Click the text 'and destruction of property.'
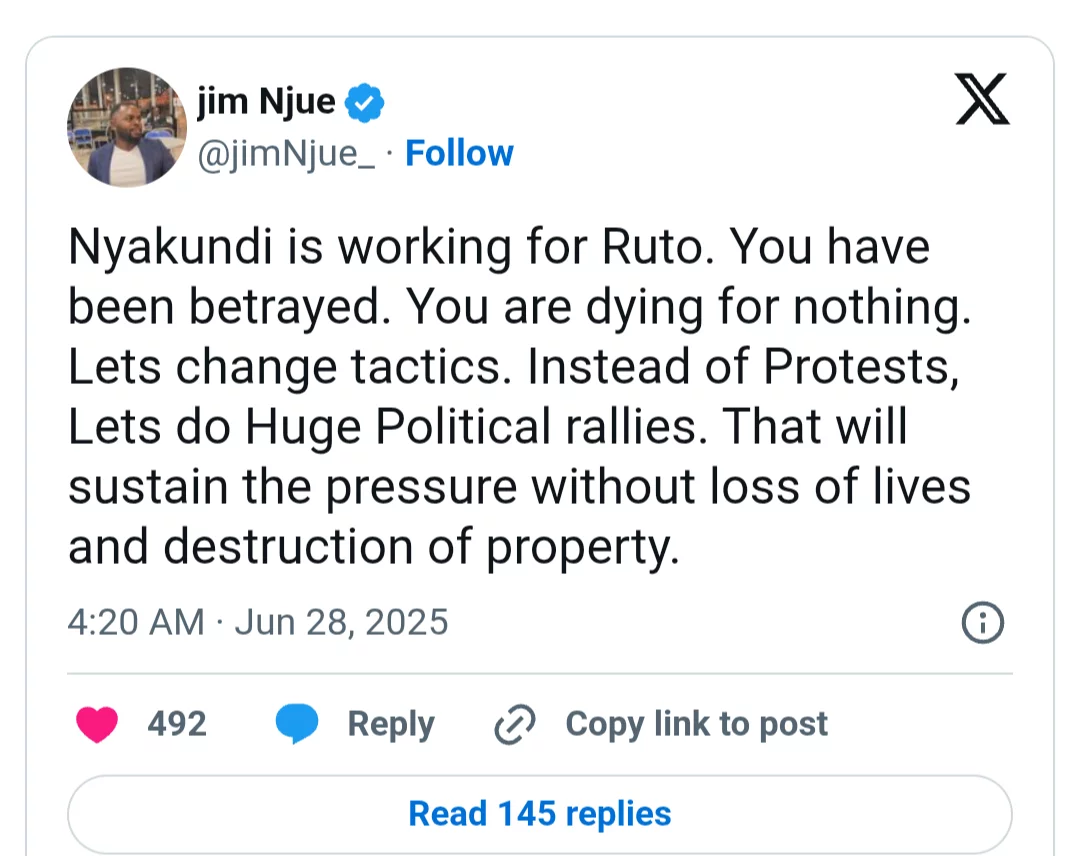The height and width of the screenshot is (856, 1080). pyautogui.click(x=373, y=547)
